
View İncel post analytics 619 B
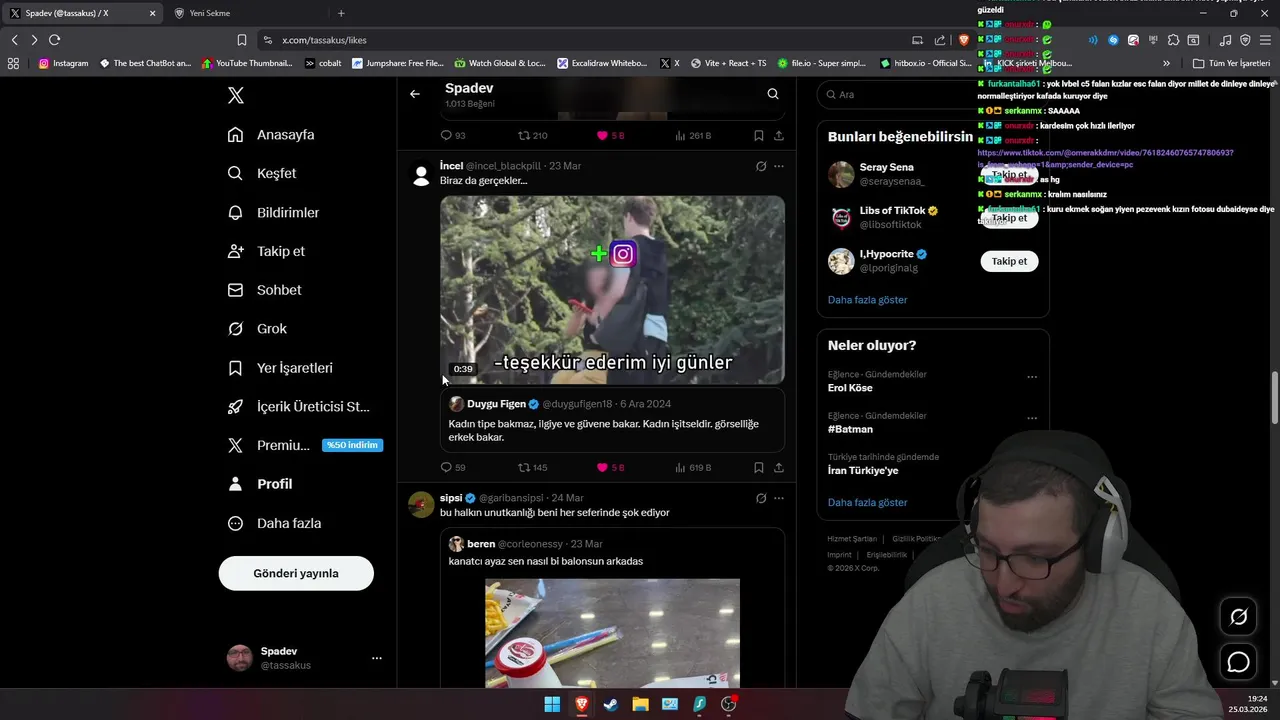[693, 467]
